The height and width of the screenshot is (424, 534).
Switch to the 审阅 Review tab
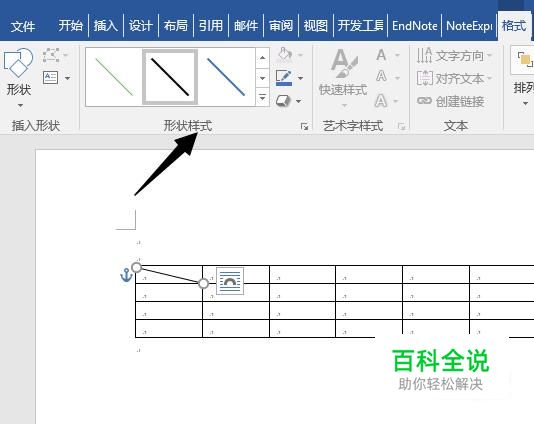click(x=281, y=26)
